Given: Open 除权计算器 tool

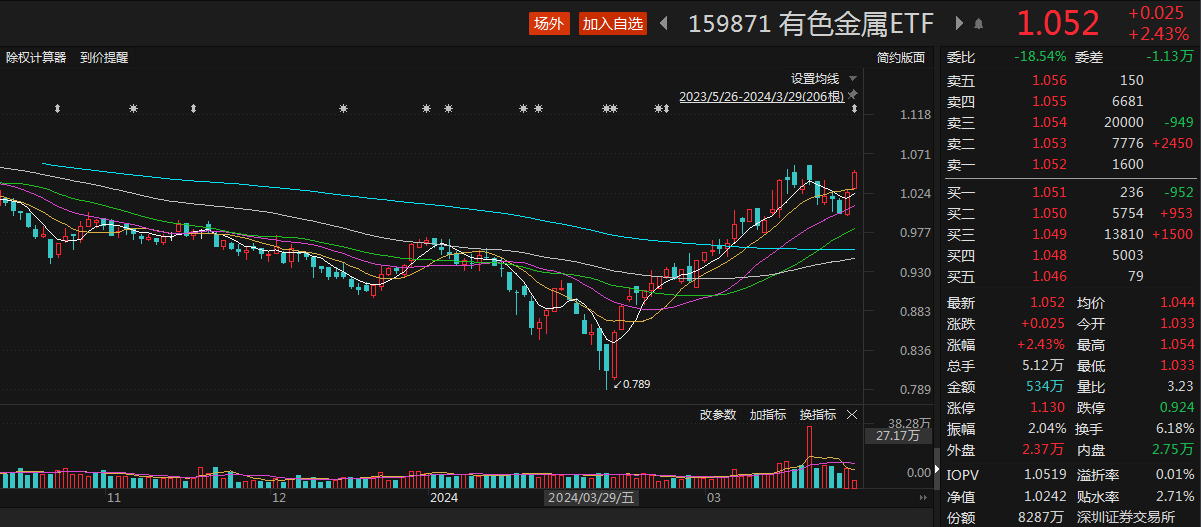Looking at the screenshot, I should pyautogui.click(x=36, y=58).
